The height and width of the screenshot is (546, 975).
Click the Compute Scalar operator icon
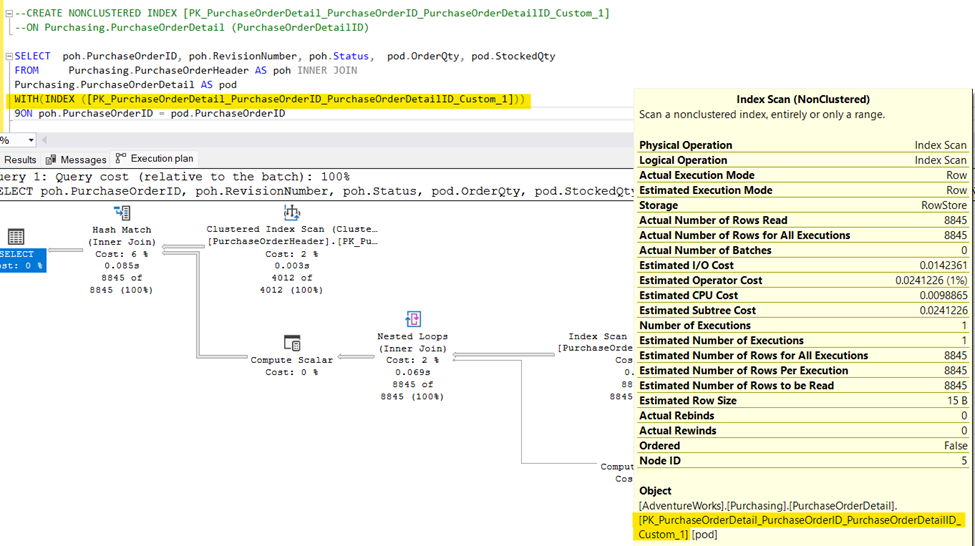click(292, 343)
